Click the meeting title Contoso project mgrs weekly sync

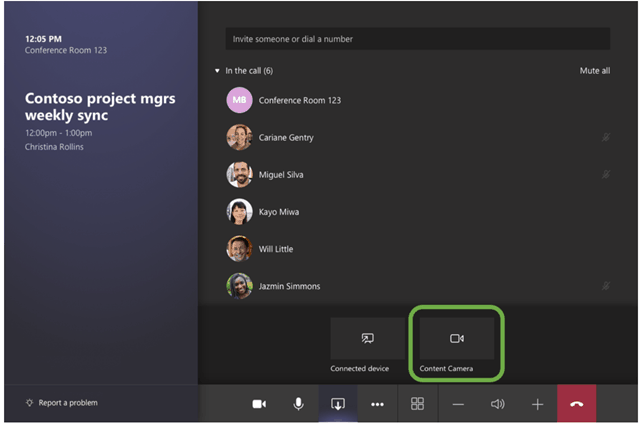tap(100, 107)
